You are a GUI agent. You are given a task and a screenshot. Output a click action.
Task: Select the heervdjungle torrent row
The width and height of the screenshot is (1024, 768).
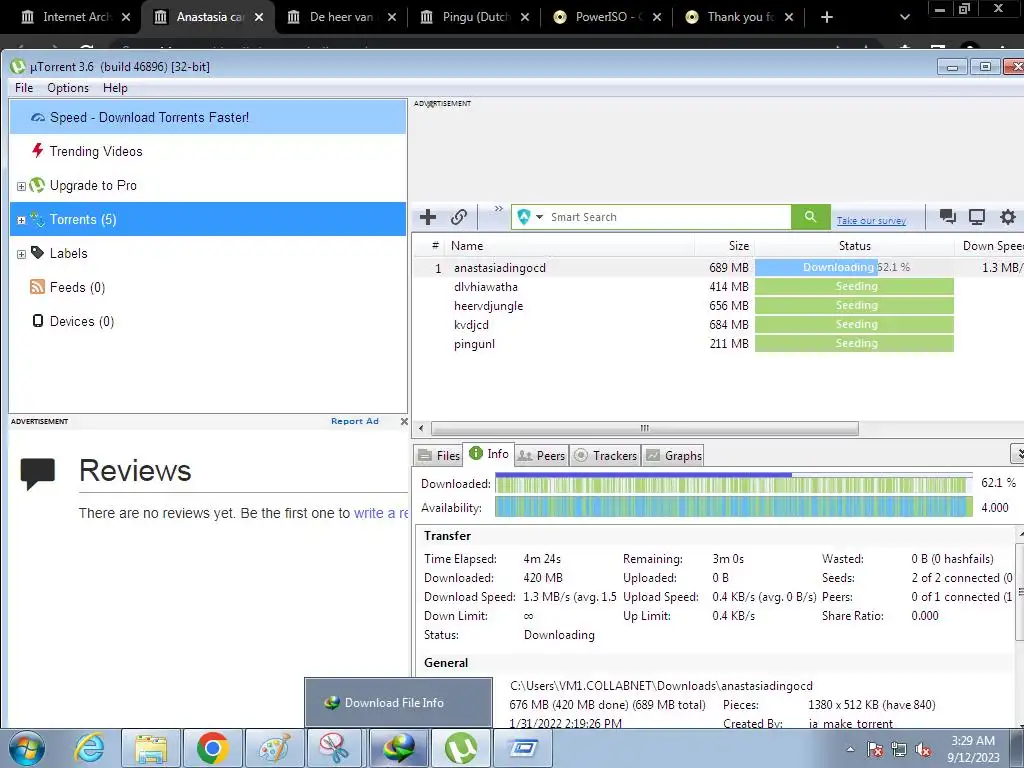tap(718, 306)
